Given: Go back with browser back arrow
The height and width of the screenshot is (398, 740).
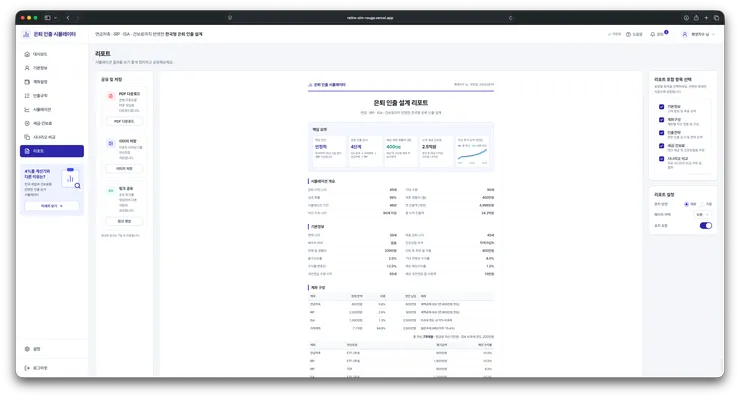Looking at the screenshot, I should 68,17.
